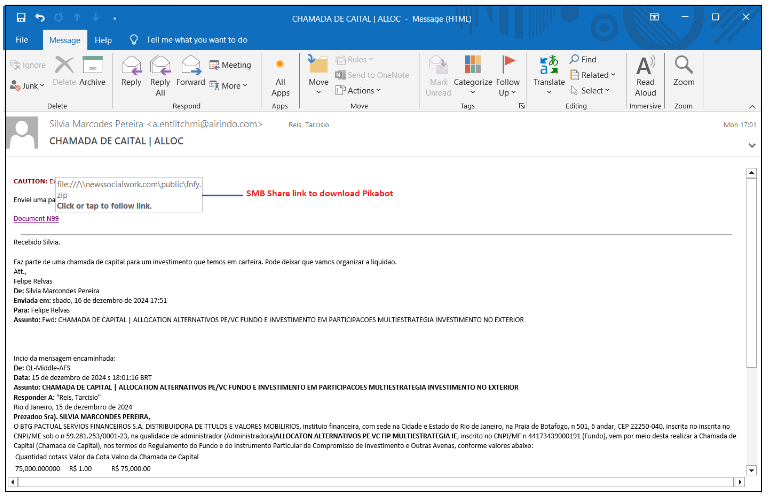Screen dimensions: 771x500
Task: Open the File tab
Action: click(x=22, y=40)
